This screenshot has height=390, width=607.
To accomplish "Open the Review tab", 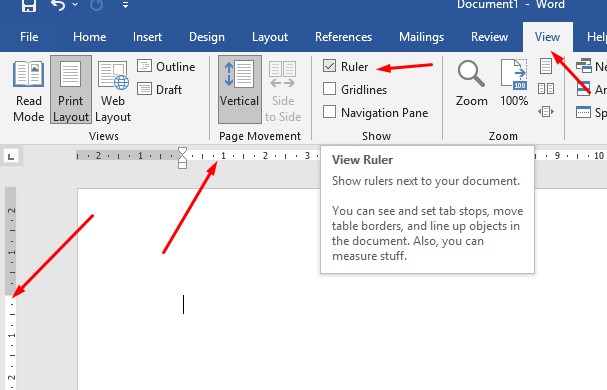I will (489, 37).
